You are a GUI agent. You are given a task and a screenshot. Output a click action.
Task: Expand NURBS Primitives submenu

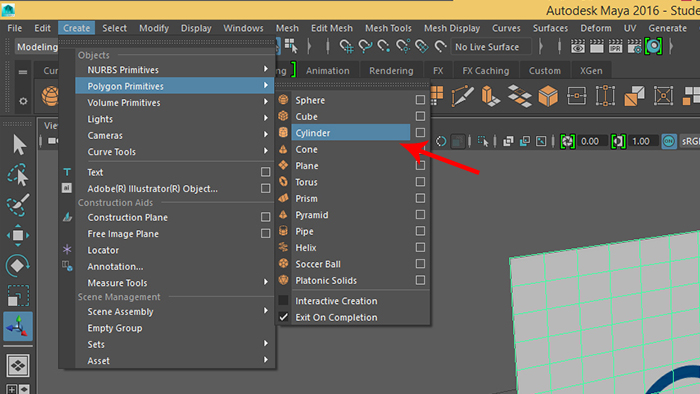(174, 70)
